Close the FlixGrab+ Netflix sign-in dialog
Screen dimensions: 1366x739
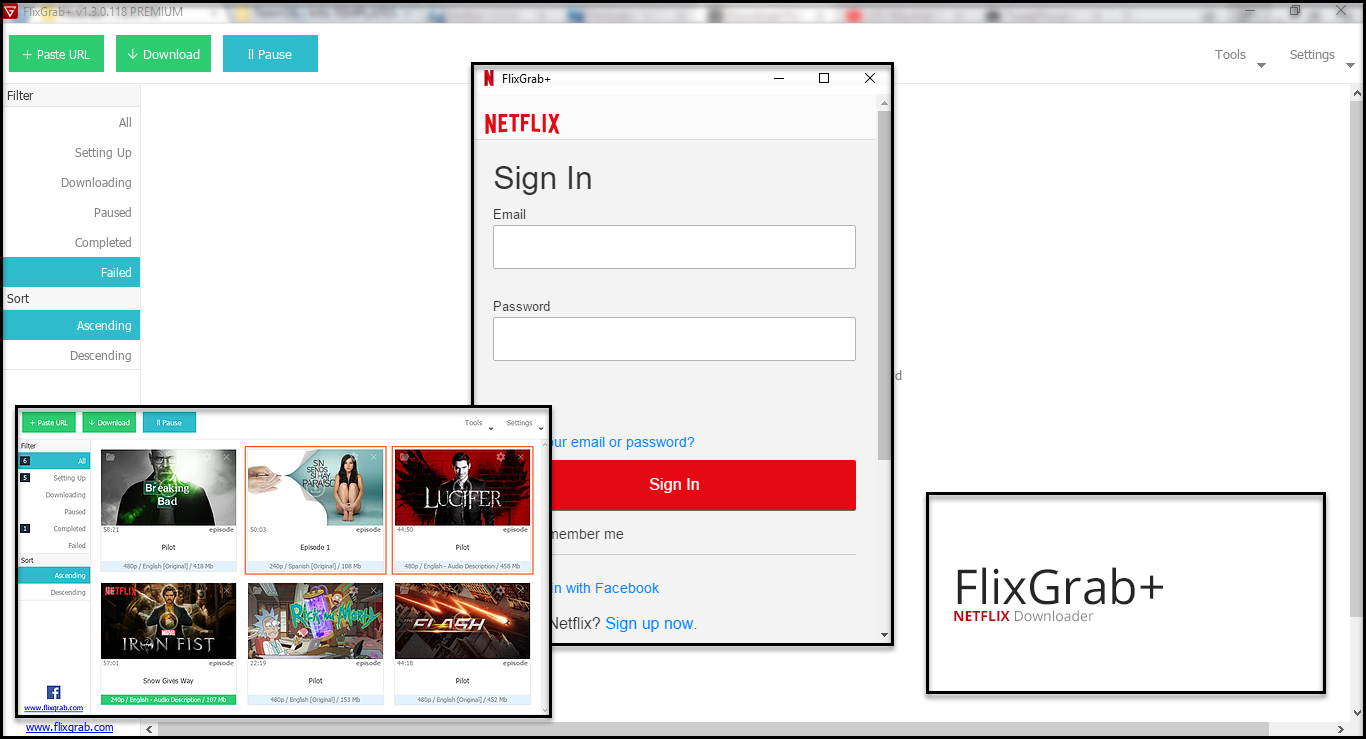pos(869,78)
